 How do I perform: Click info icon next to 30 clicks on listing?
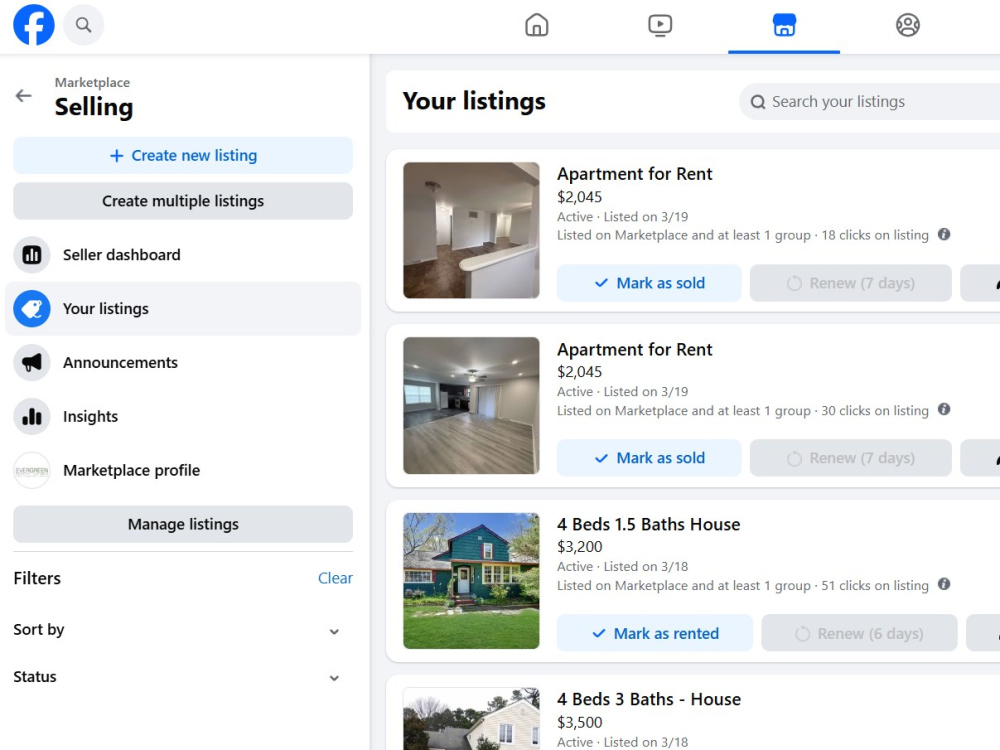[944, 409]
